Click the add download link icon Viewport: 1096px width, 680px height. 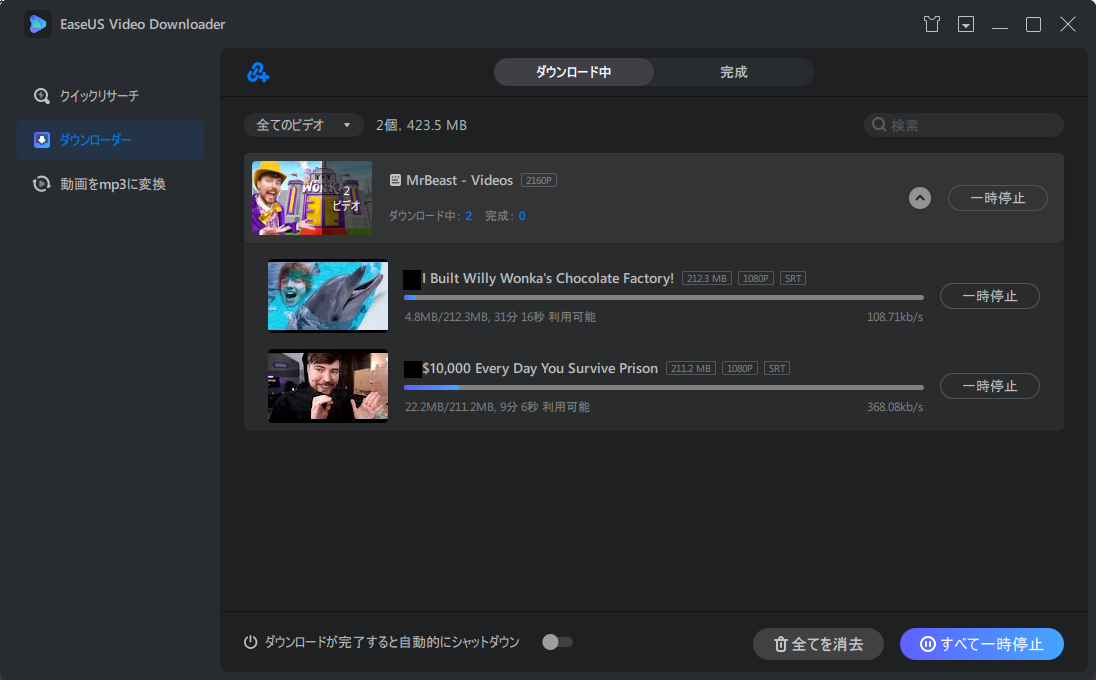(x=259, y=71)
